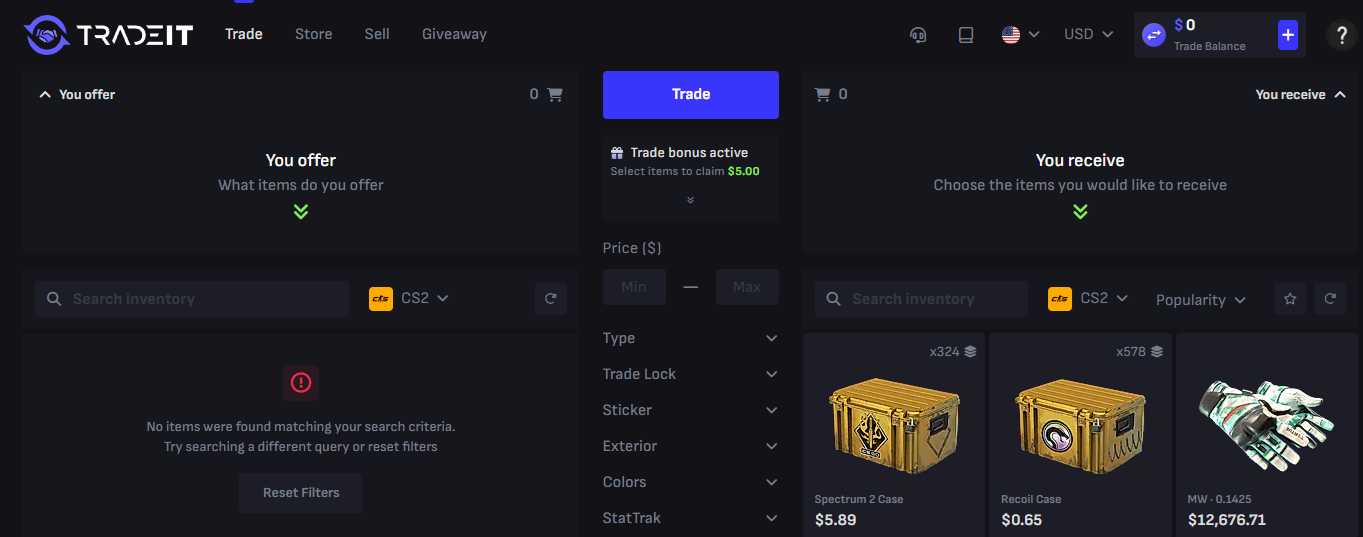This screenshot has height=537, width=1363.
Task: Open the Giveaway tab
Action: pos(454,34)
